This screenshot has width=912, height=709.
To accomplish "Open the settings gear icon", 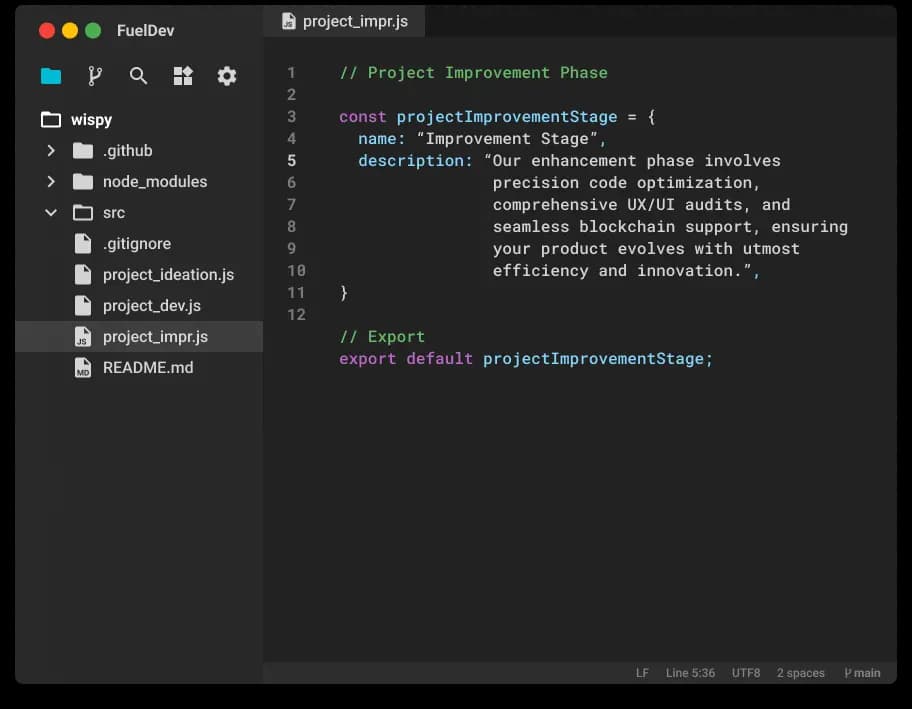I will (227, 76).
